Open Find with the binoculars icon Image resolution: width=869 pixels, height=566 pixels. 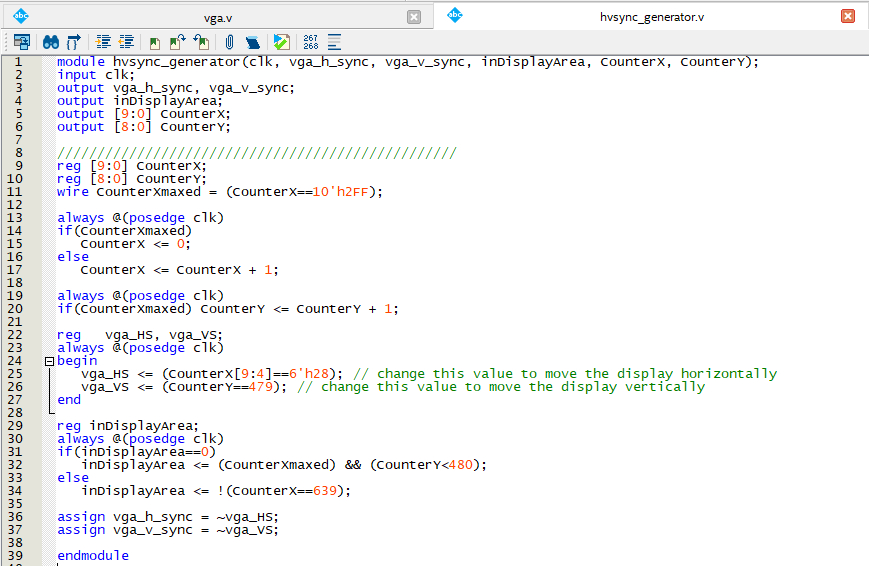50,42
